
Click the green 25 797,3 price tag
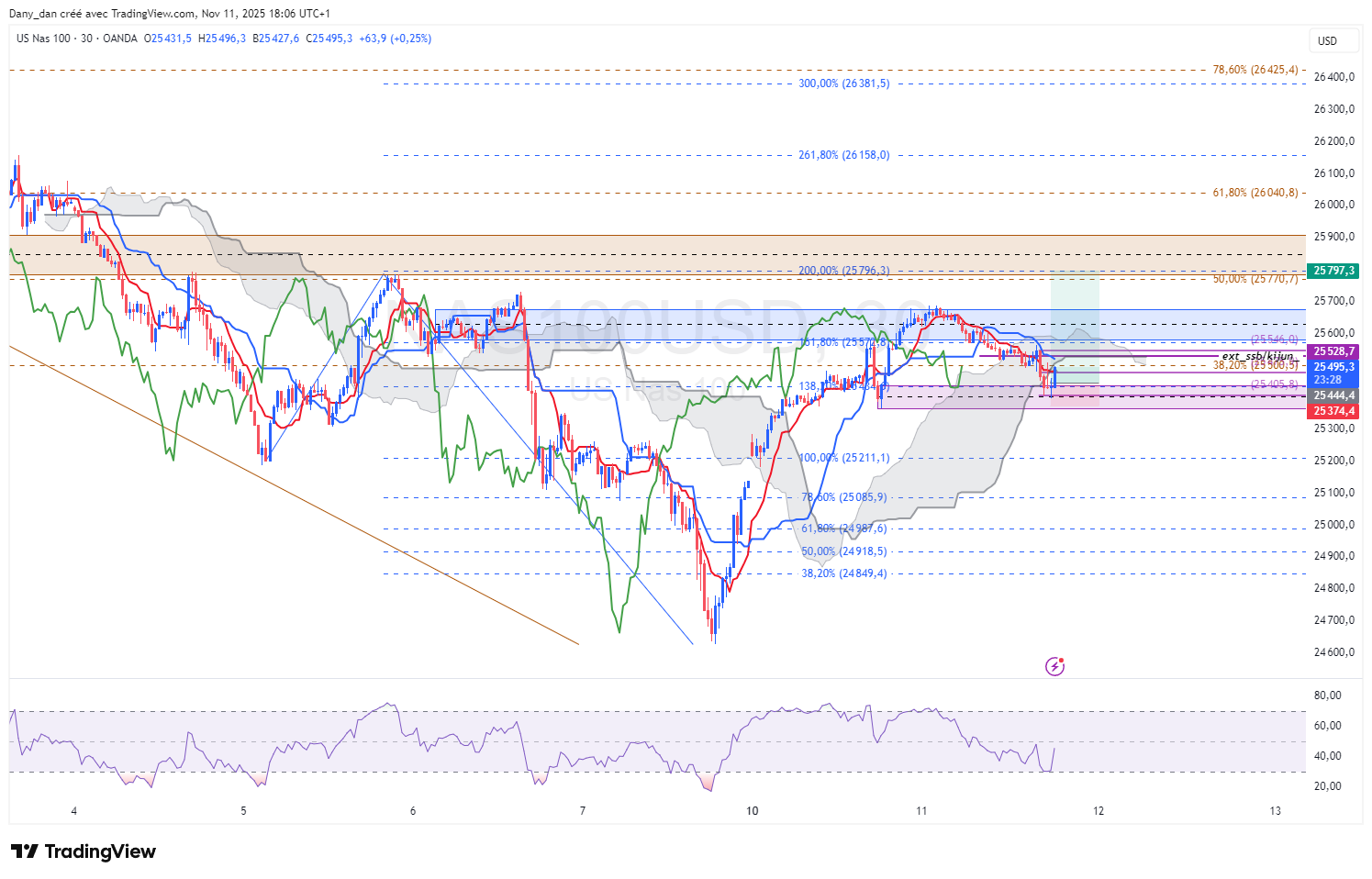pos(1334,271)
